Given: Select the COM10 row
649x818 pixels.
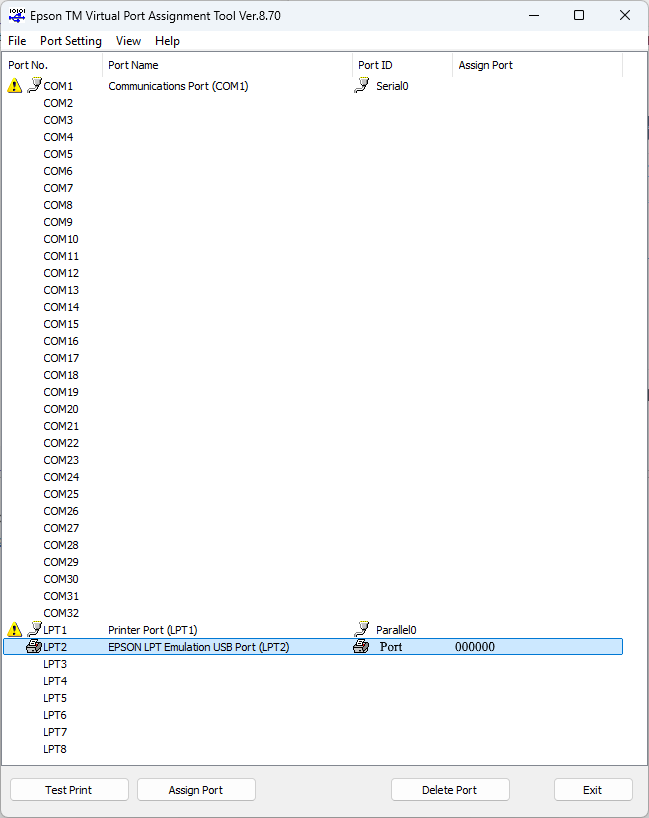Looking at the screenshot, I should [61, 239].
